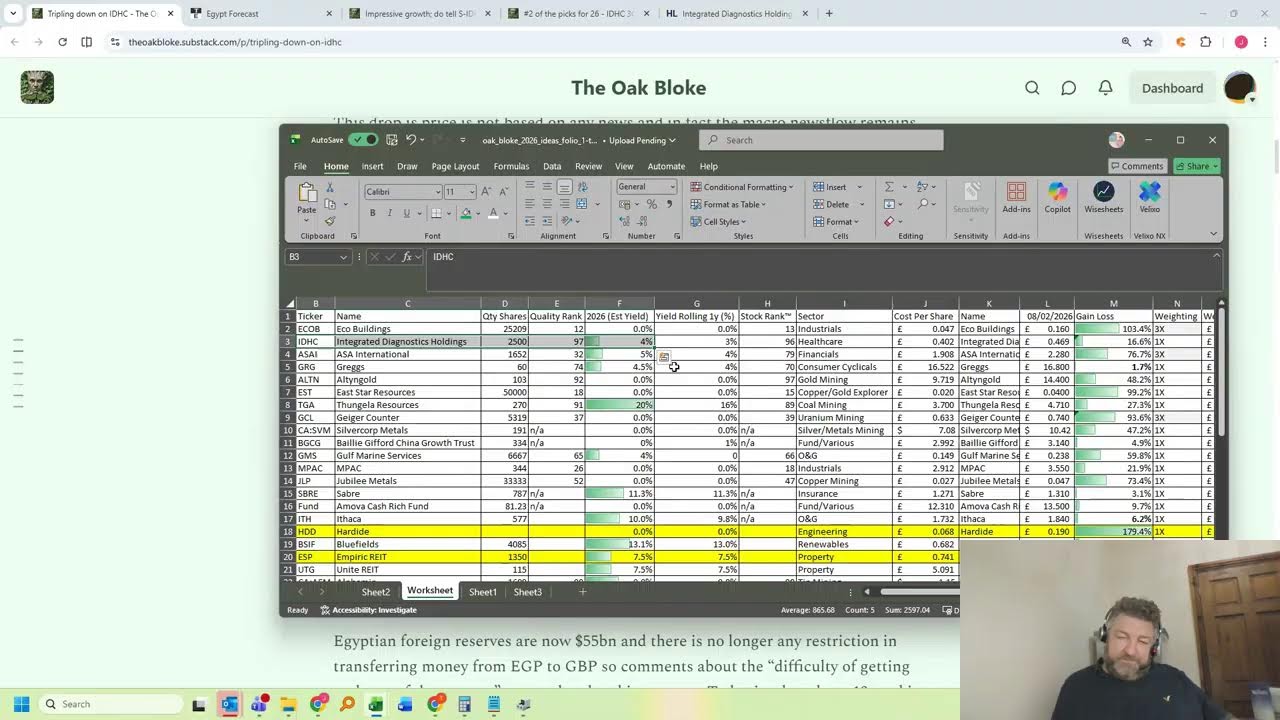
Task: Click the Undo arrow in title bar
Action: click(410, 140)
